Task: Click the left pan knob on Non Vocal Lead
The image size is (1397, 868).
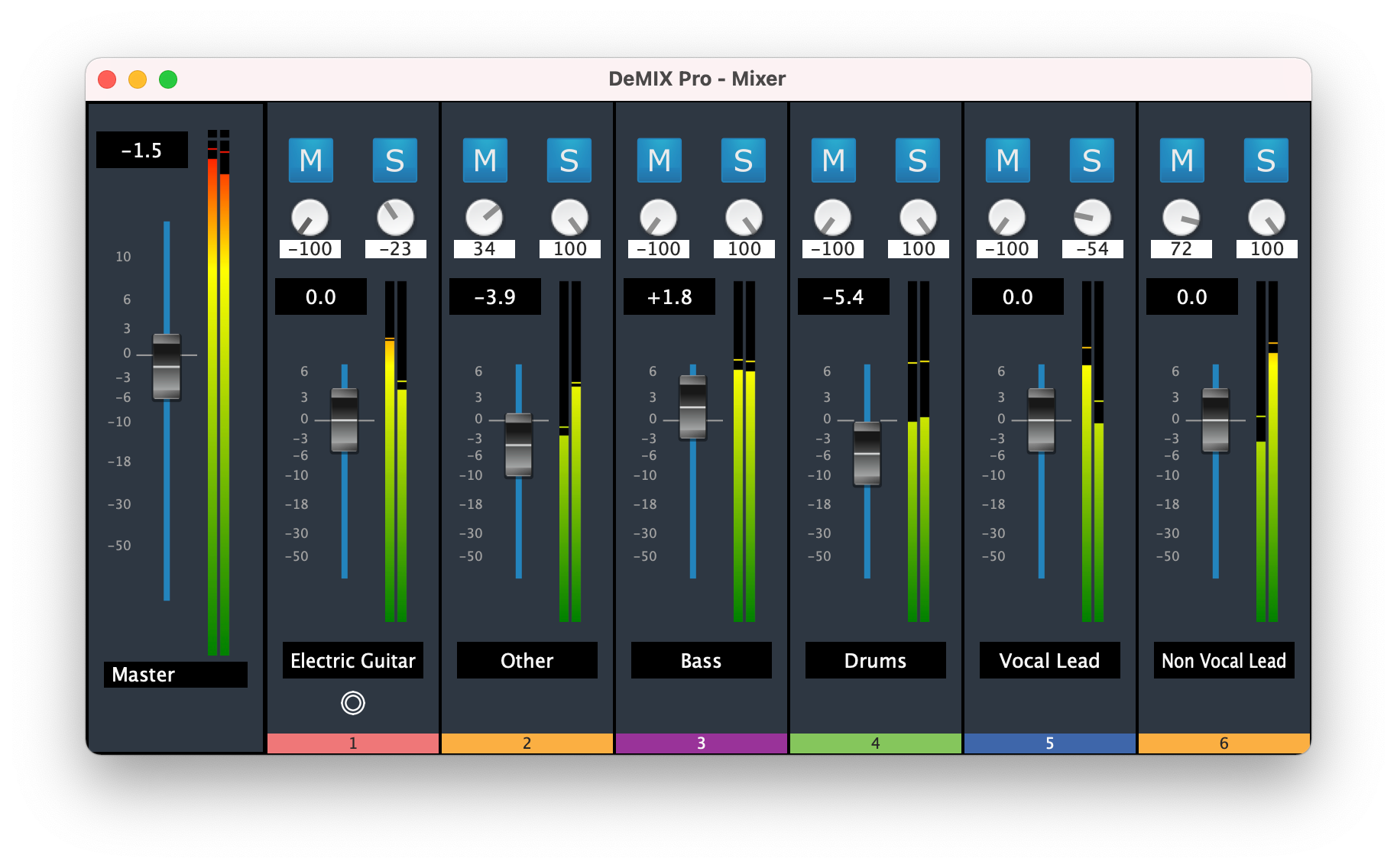Action: pyautogui.click(x=1181, y=221)
